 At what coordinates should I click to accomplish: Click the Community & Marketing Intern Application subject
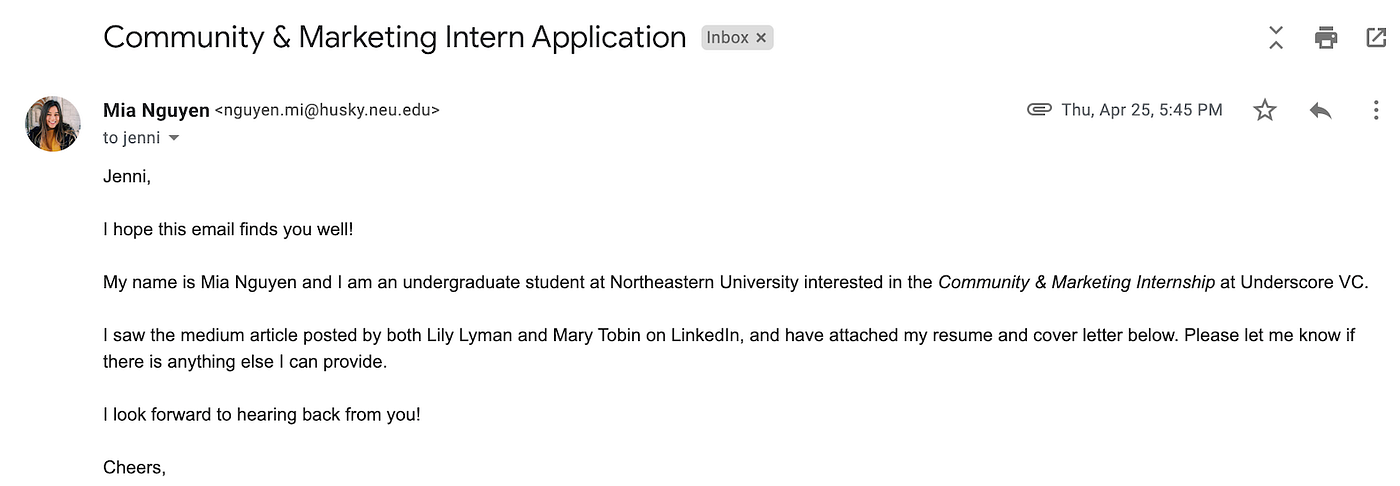click(395, 38)
